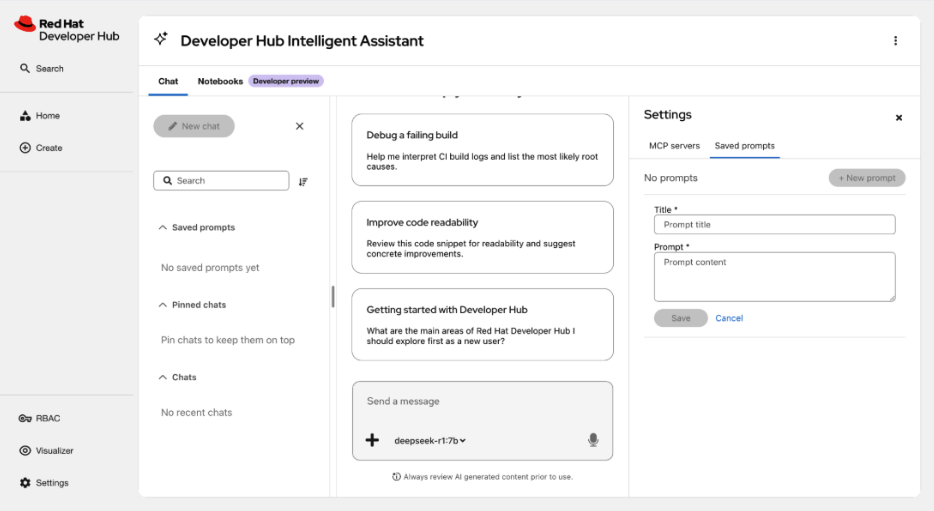Click the Prompt title input field
This screenshot has height=511, width=934.
[774, 225]
